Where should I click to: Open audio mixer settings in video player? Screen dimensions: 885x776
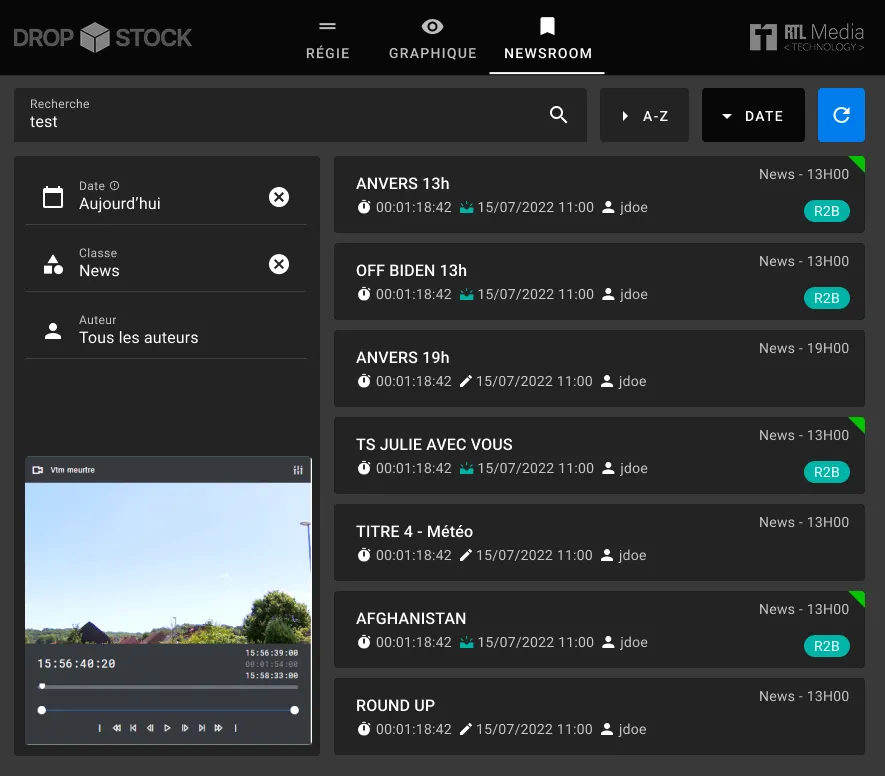[297, 470]
